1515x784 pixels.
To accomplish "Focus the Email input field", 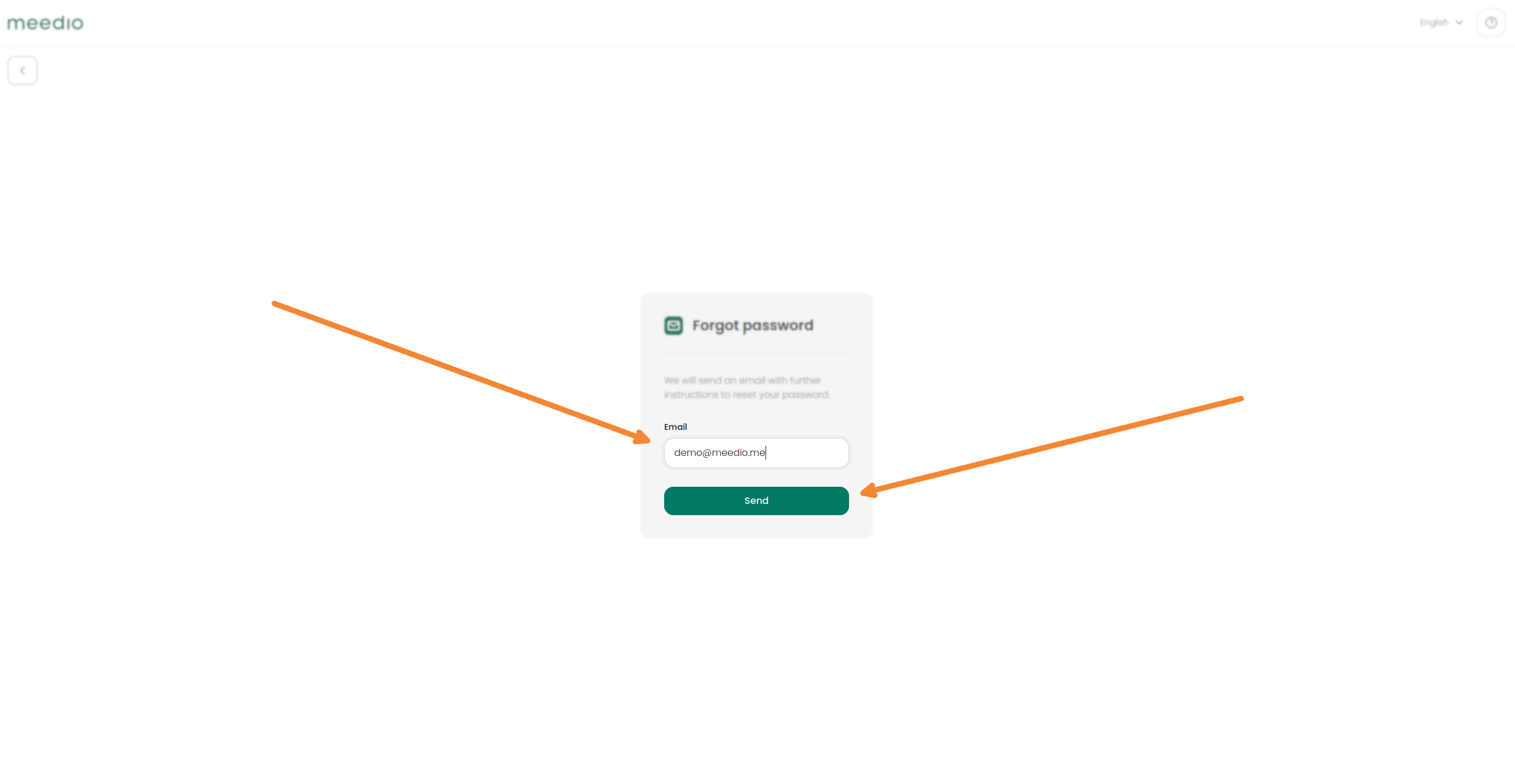I will pos(756,453).
